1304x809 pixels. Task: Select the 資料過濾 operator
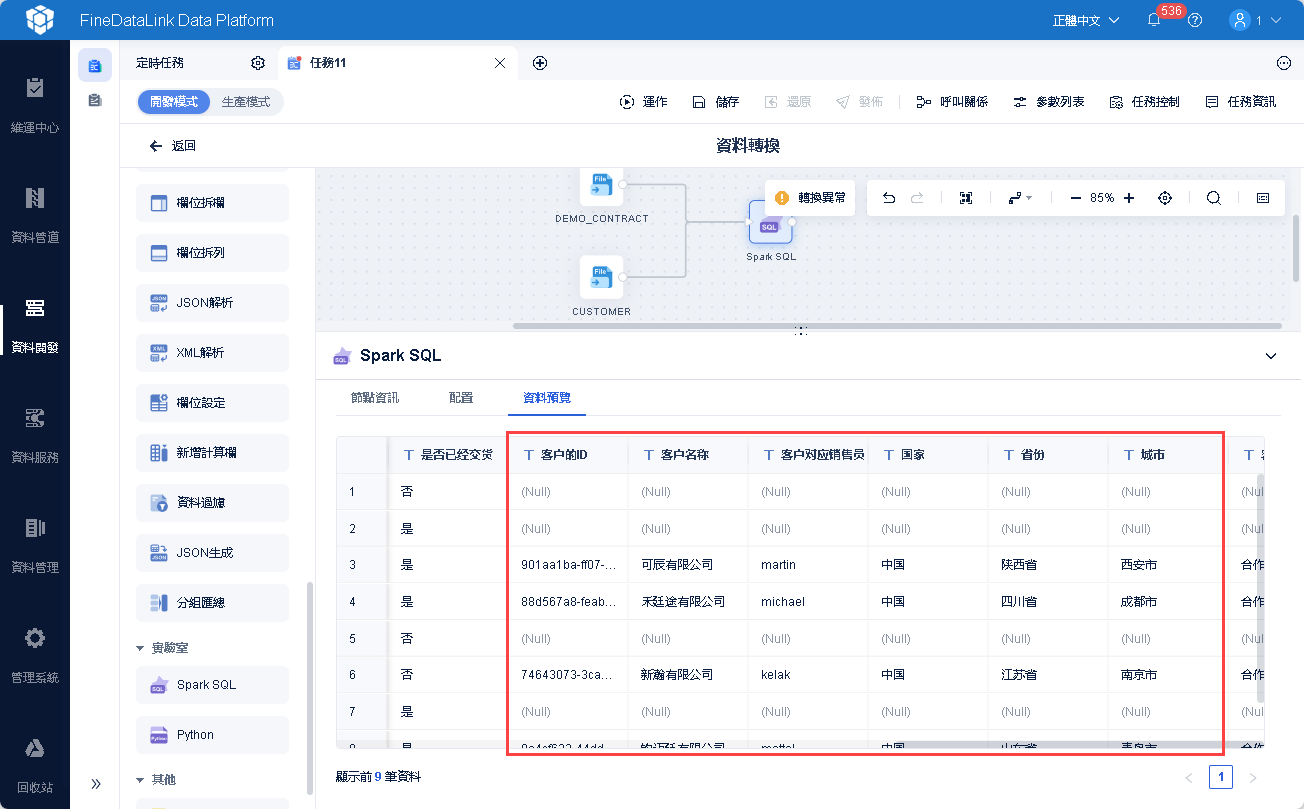(x=212, y=503)
